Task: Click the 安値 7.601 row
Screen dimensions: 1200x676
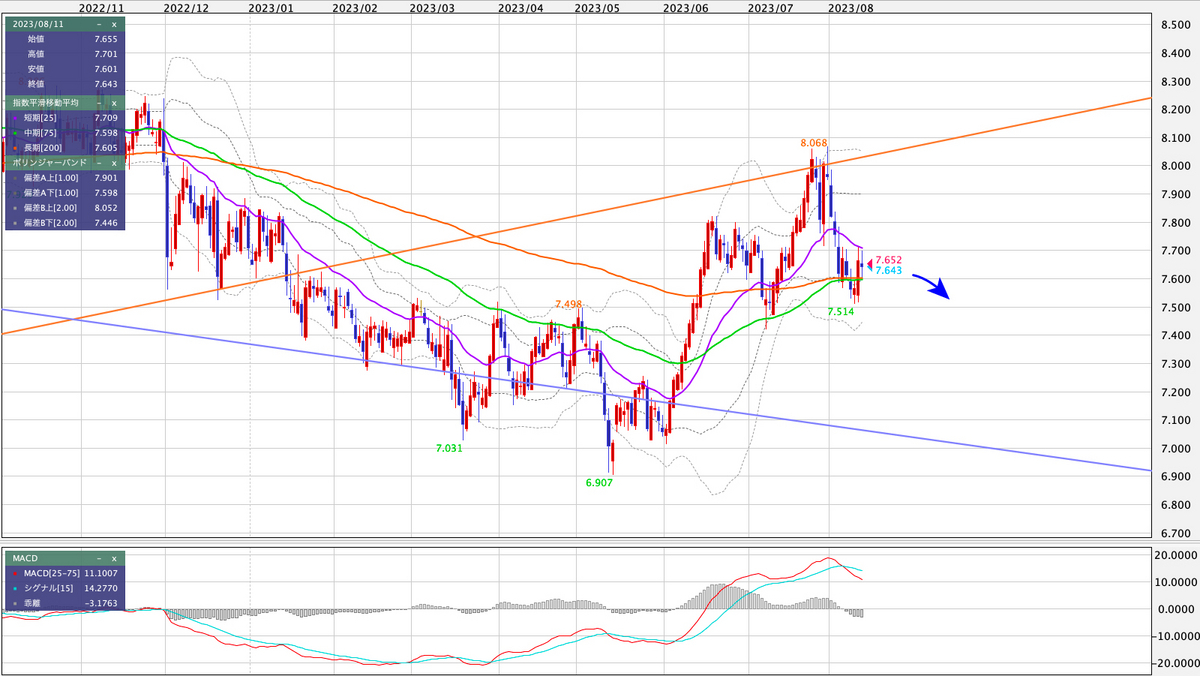Action: (65, 69)
